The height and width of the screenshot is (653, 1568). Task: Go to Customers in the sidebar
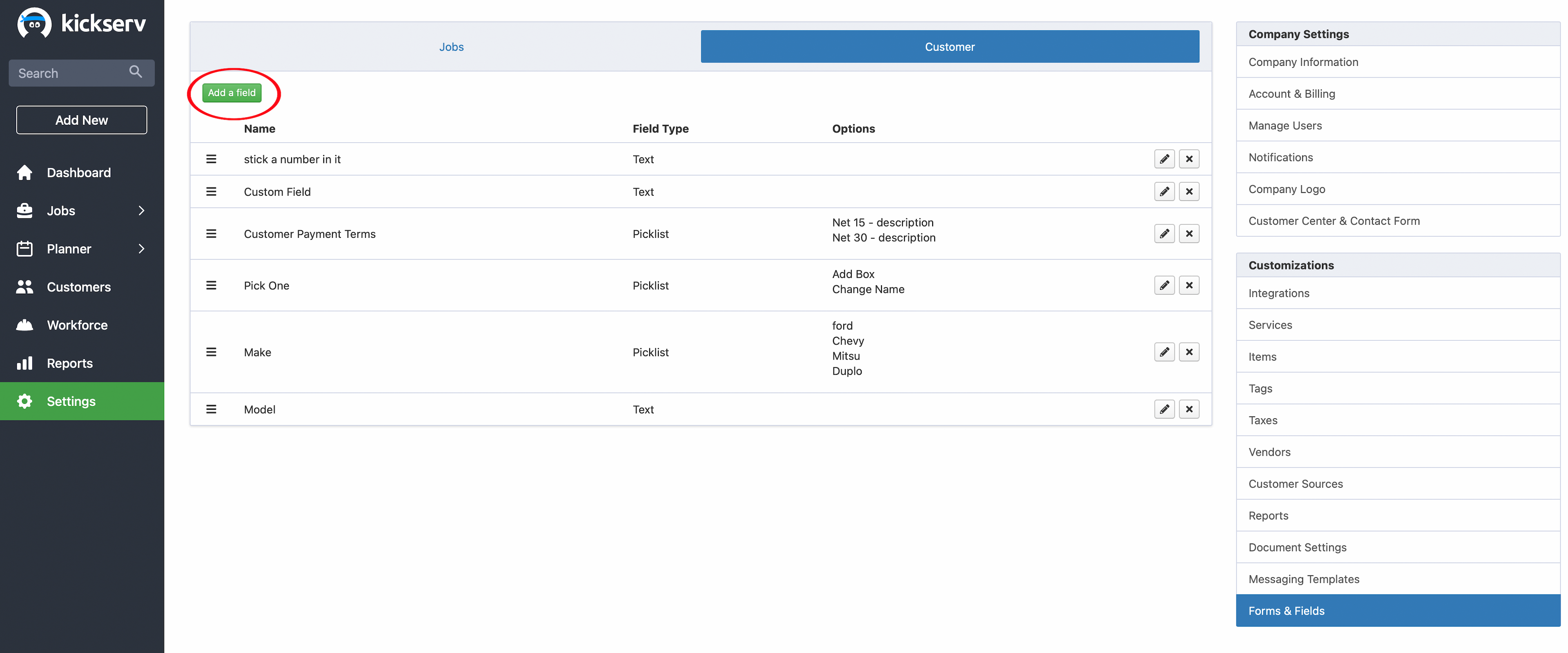pos(78,287)
